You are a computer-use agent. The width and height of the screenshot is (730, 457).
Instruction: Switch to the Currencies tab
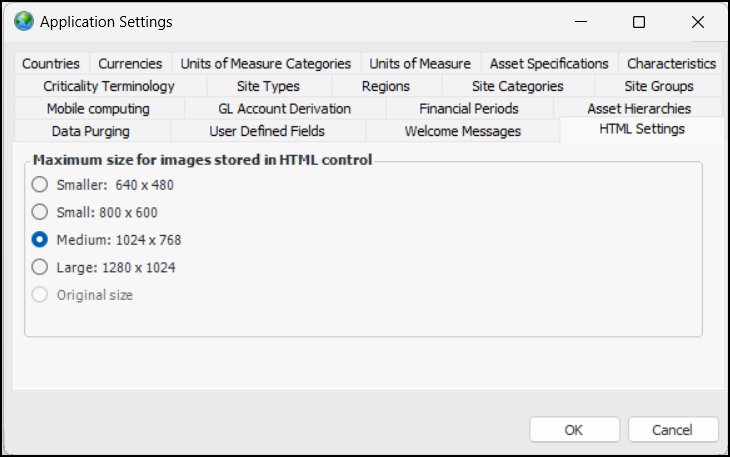tap(130, 64)
